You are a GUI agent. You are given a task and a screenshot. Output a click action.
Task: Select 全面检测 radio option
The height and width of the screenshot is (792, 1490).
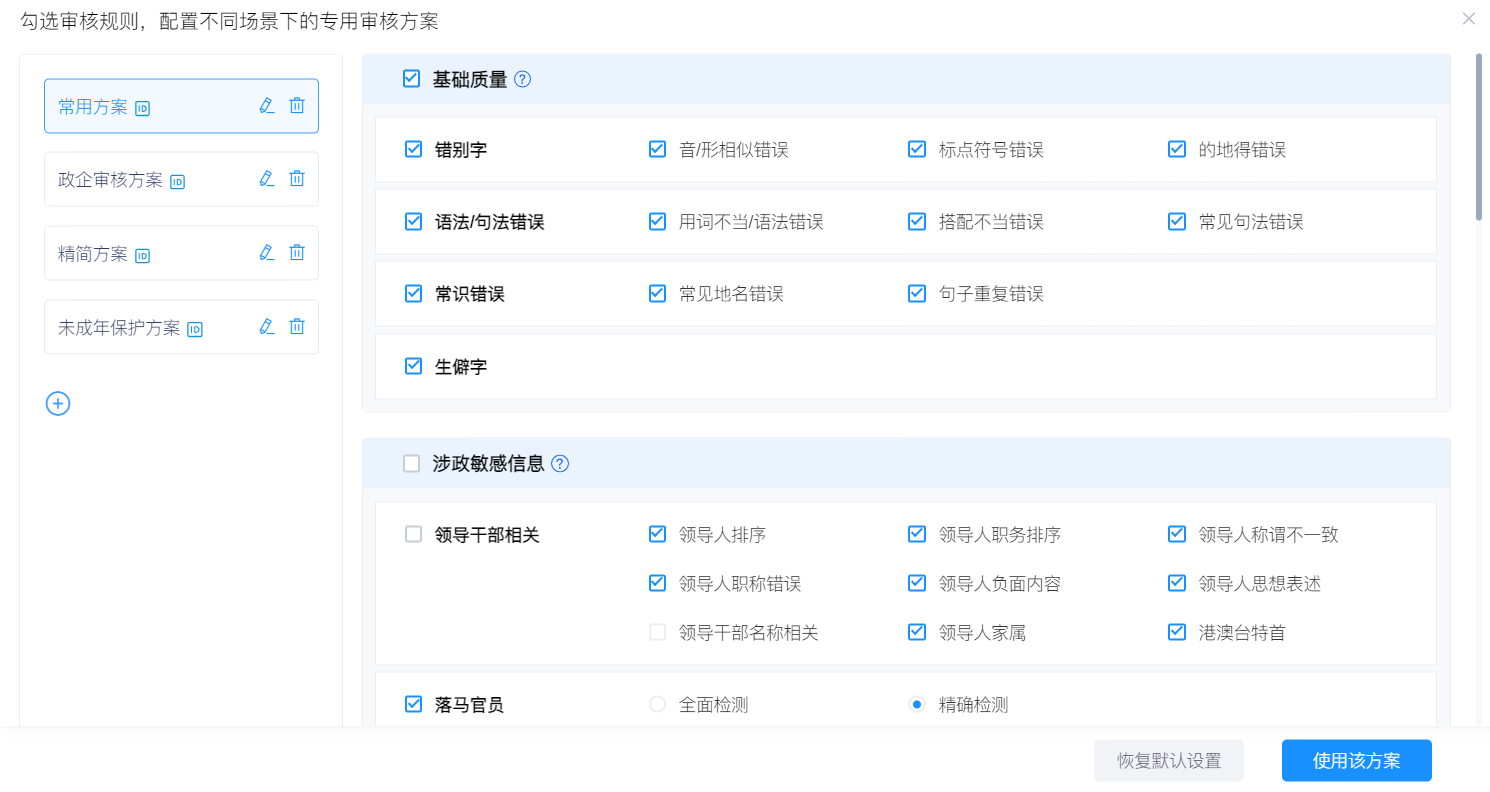[x=657, y=704]
